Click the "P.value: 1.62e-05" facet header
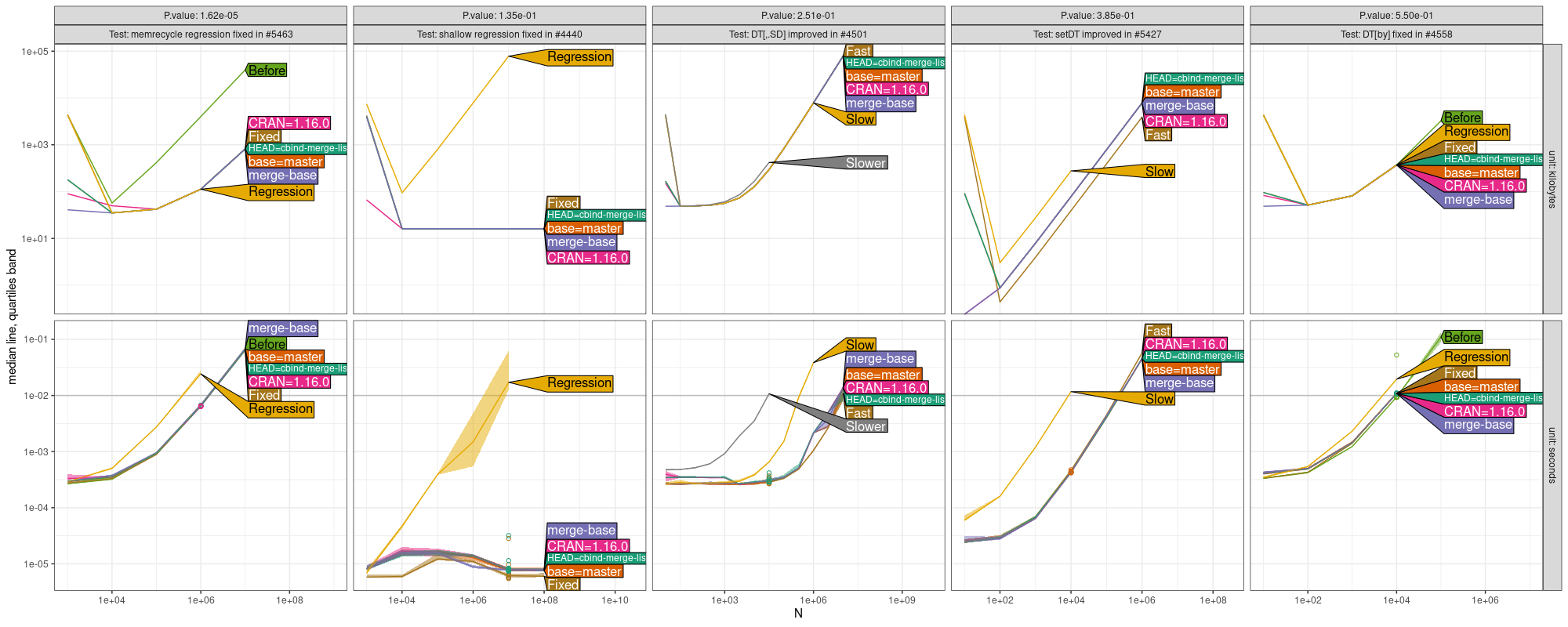The height and width of the screenshot is (627, 1568). click(x=201, y=16)
